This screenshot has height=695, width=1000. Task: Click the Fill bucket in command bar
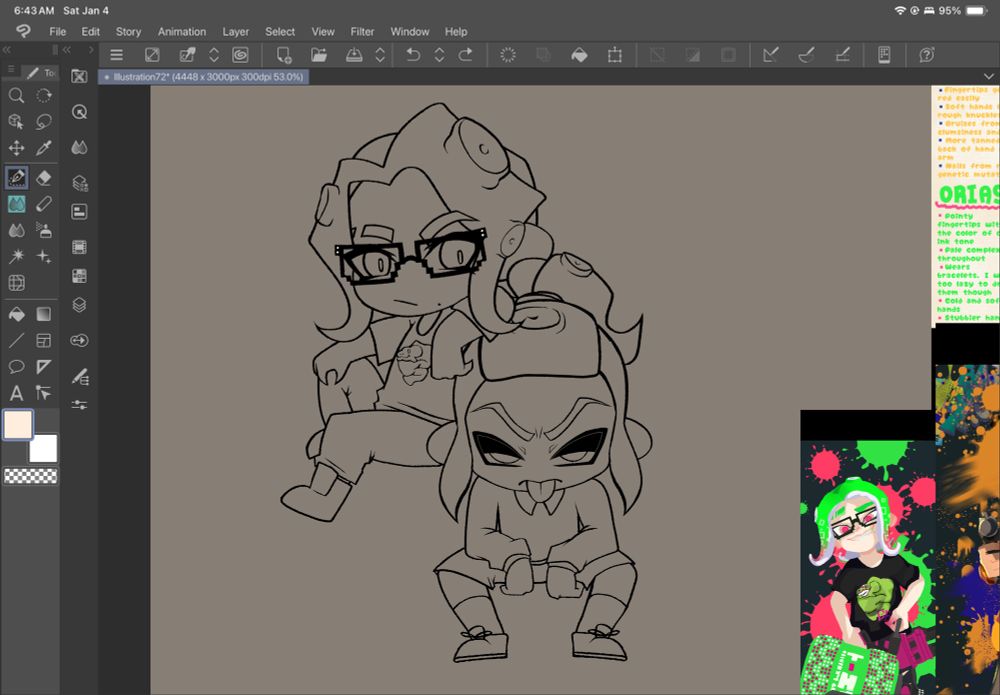(x=579, y=55)
